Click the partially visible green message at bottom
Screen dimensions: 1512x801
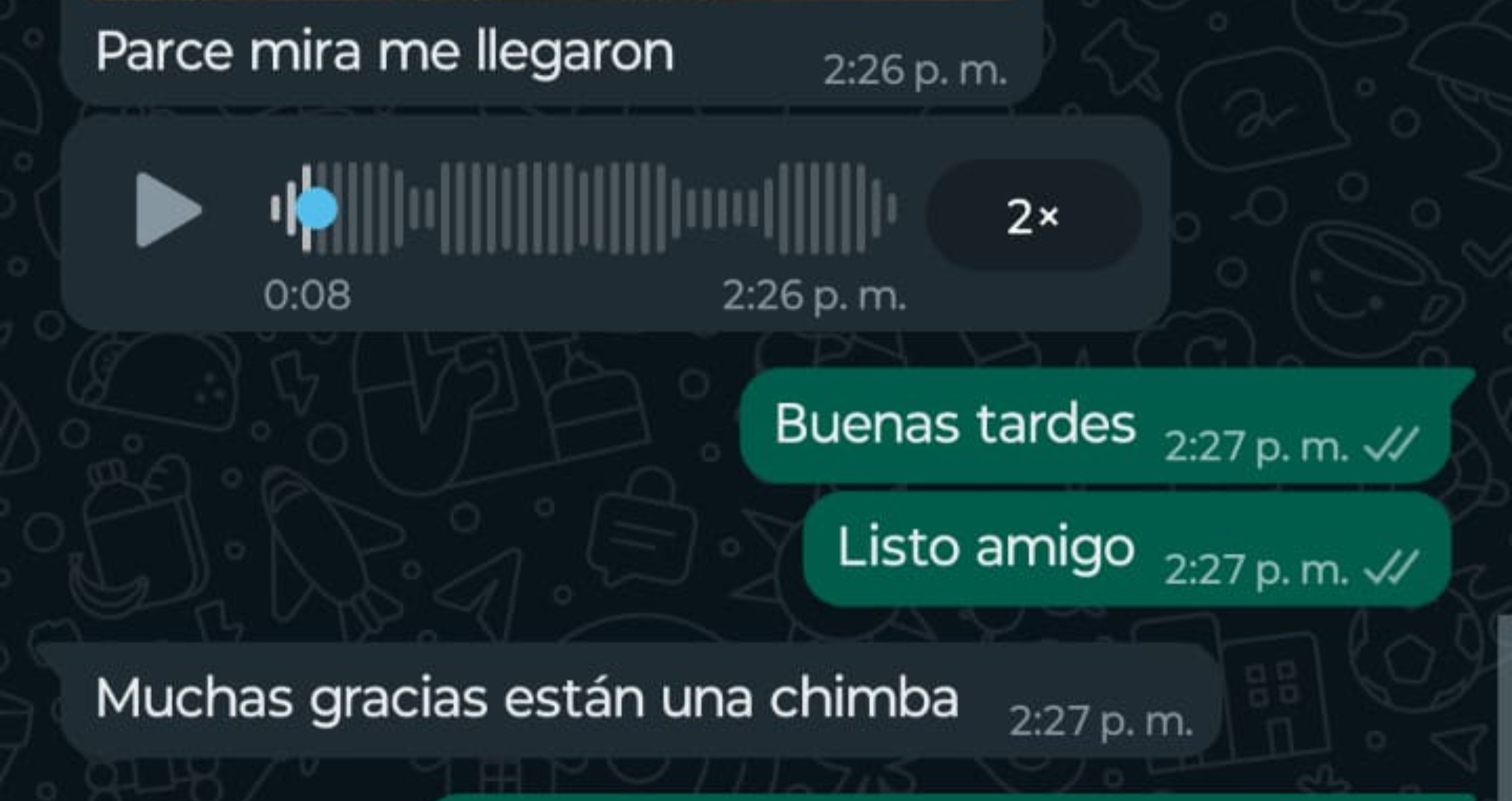(955, 797)
